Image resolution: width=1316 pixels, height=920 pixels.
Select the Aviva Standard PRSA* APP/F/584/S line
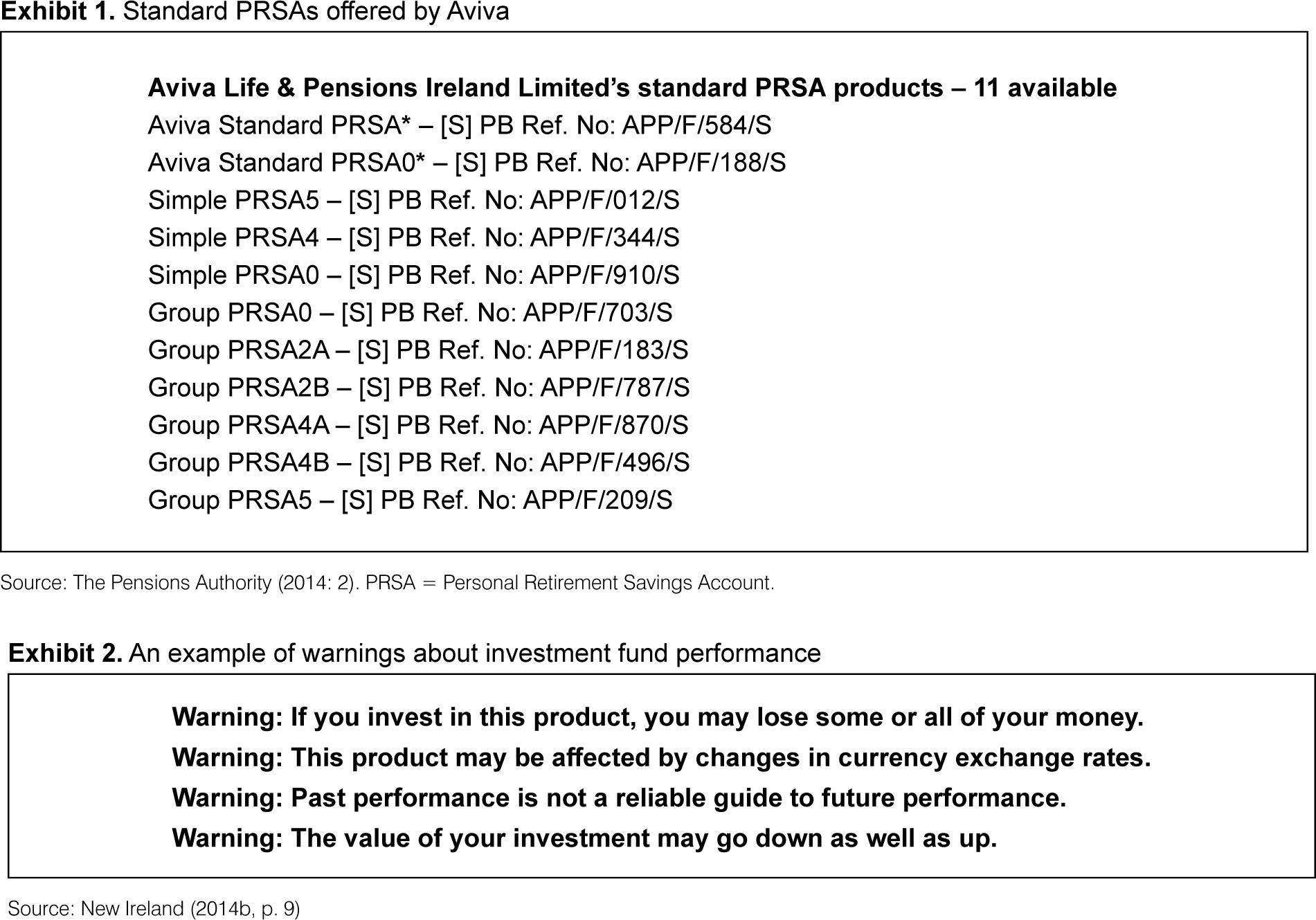459,125
